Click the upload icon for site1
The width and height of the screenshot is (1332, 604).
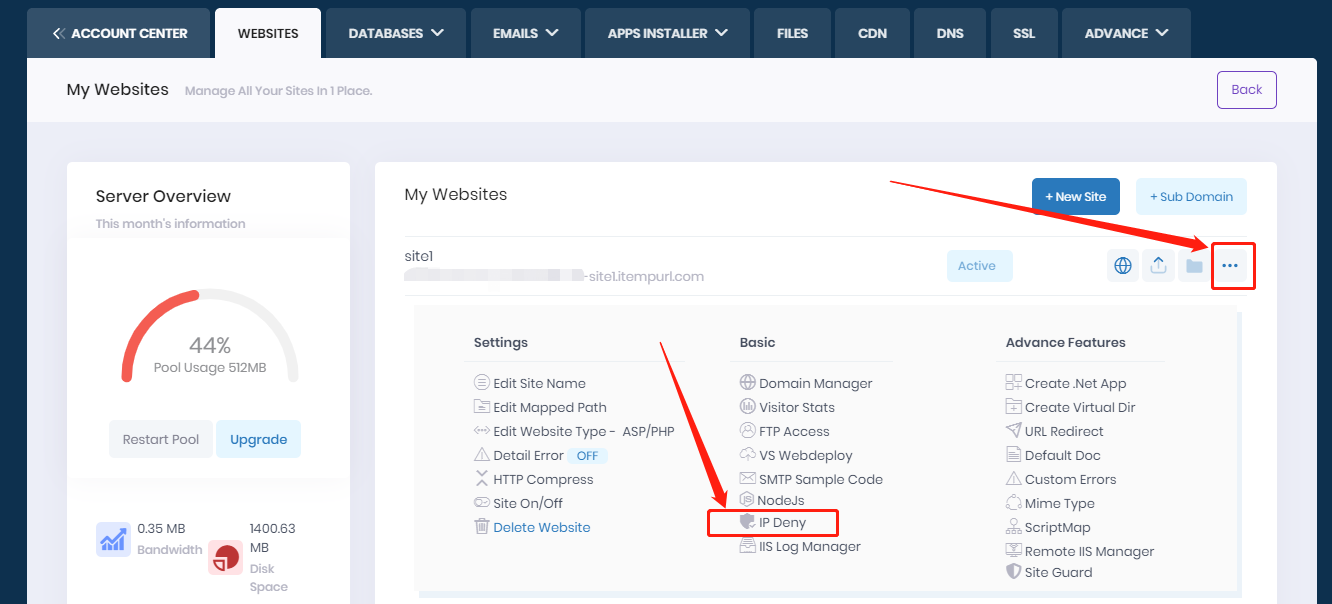[1158, 266]
